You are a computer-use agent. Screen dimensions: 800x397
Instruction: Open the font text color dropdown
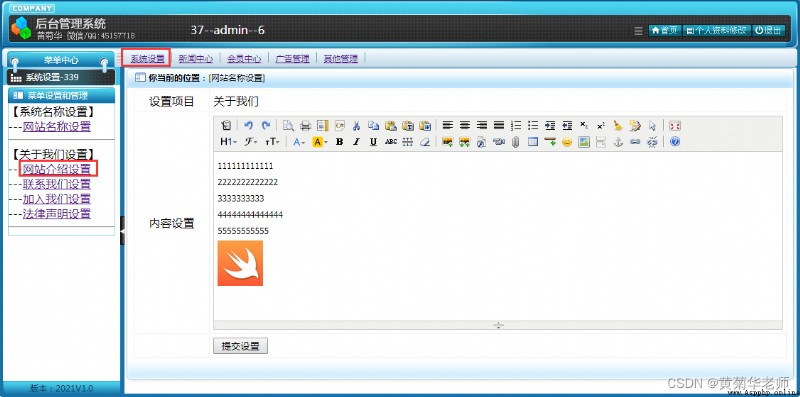coord(299,142)
